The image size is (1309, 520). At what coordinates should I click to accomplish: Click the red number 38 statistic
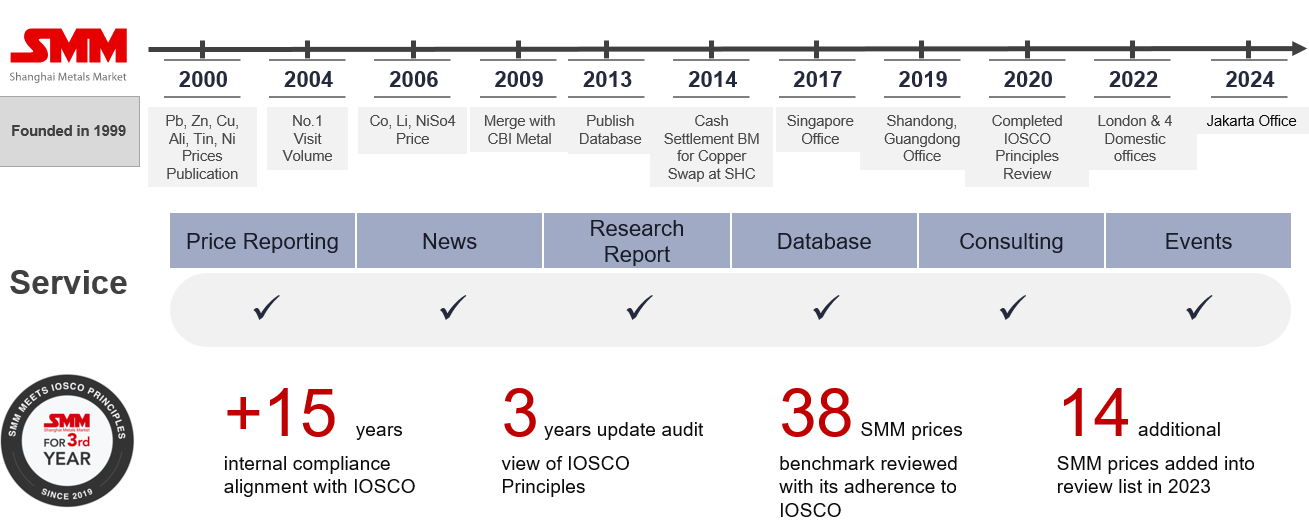[x=816, y=414]
